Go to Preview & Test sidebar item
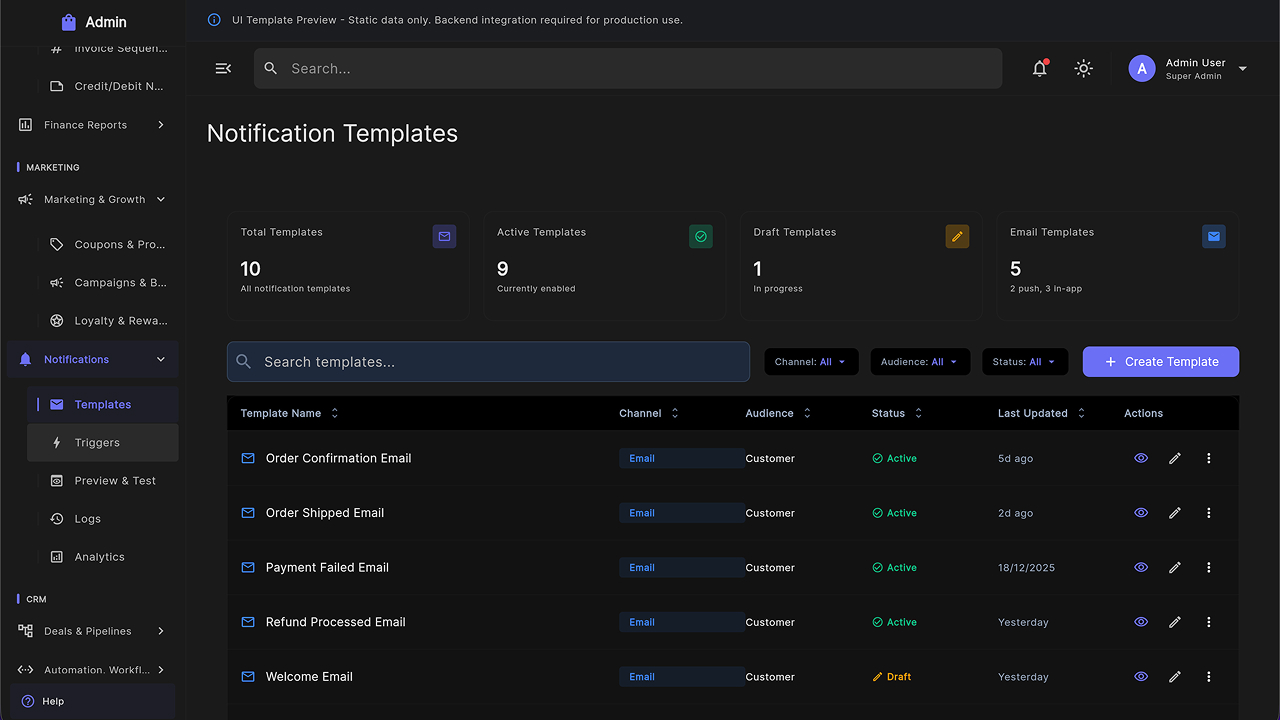Viewport: 1280px width, 720px height. click(x=115, y=481)
